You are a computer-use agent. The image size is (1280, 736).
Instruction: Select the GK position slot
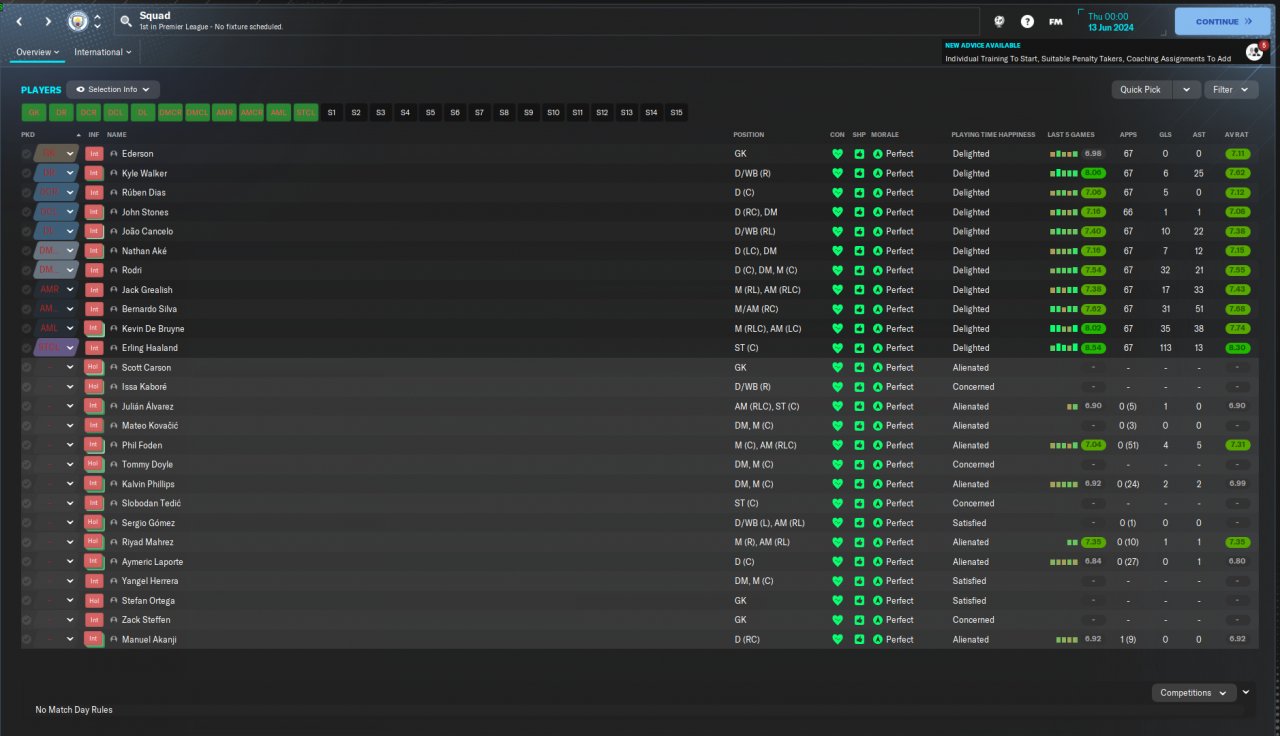(x=34, y=113)
